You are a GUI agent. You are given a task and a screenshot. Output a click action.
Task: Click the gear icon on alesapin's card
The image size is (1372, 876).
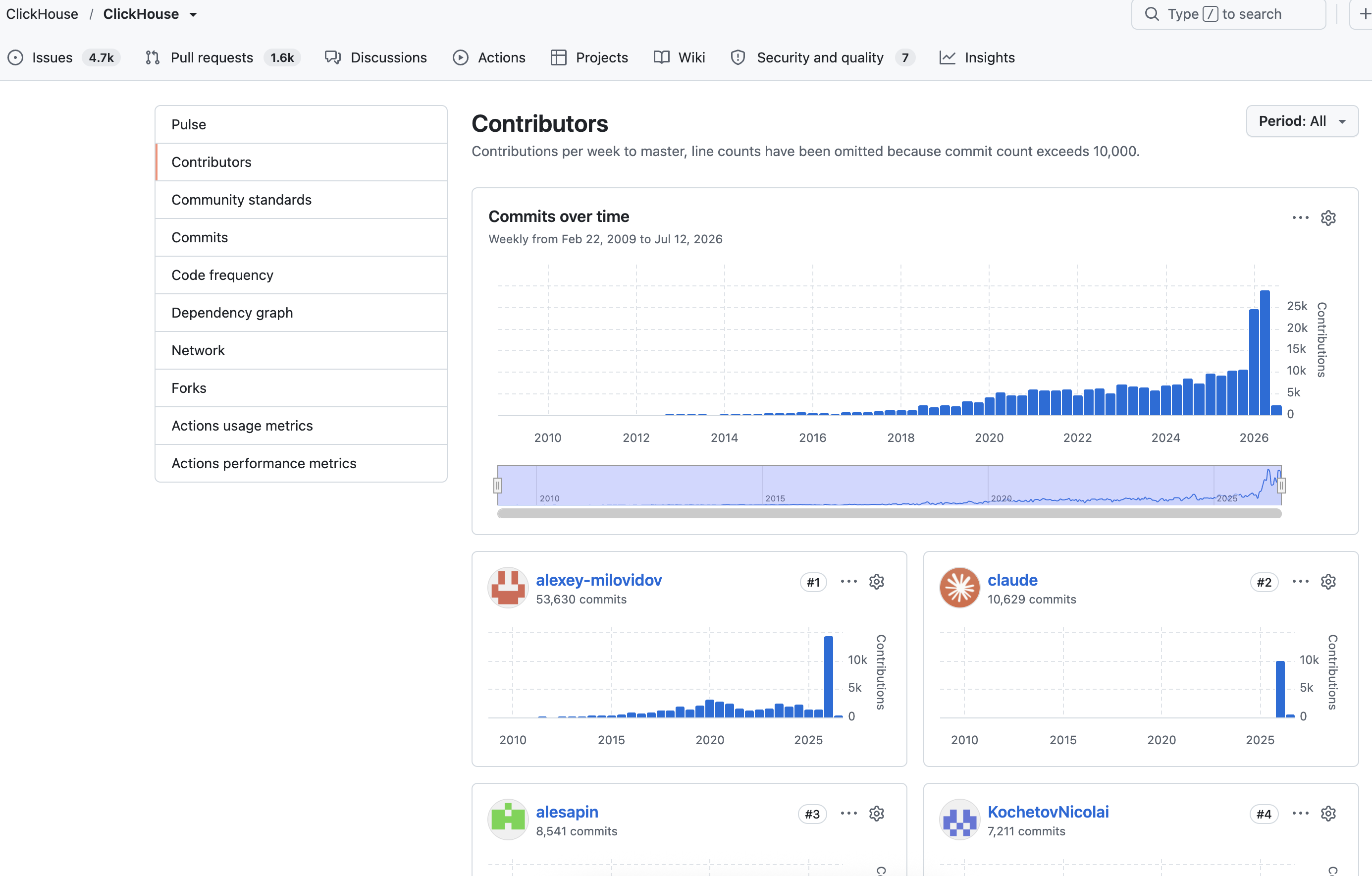pos(876,813)
